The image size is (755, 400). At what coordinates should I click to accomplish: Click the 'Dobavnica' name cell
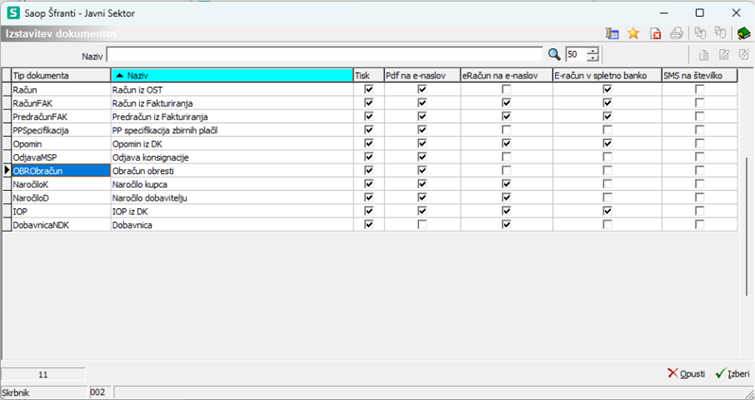[x=232, y=224]
